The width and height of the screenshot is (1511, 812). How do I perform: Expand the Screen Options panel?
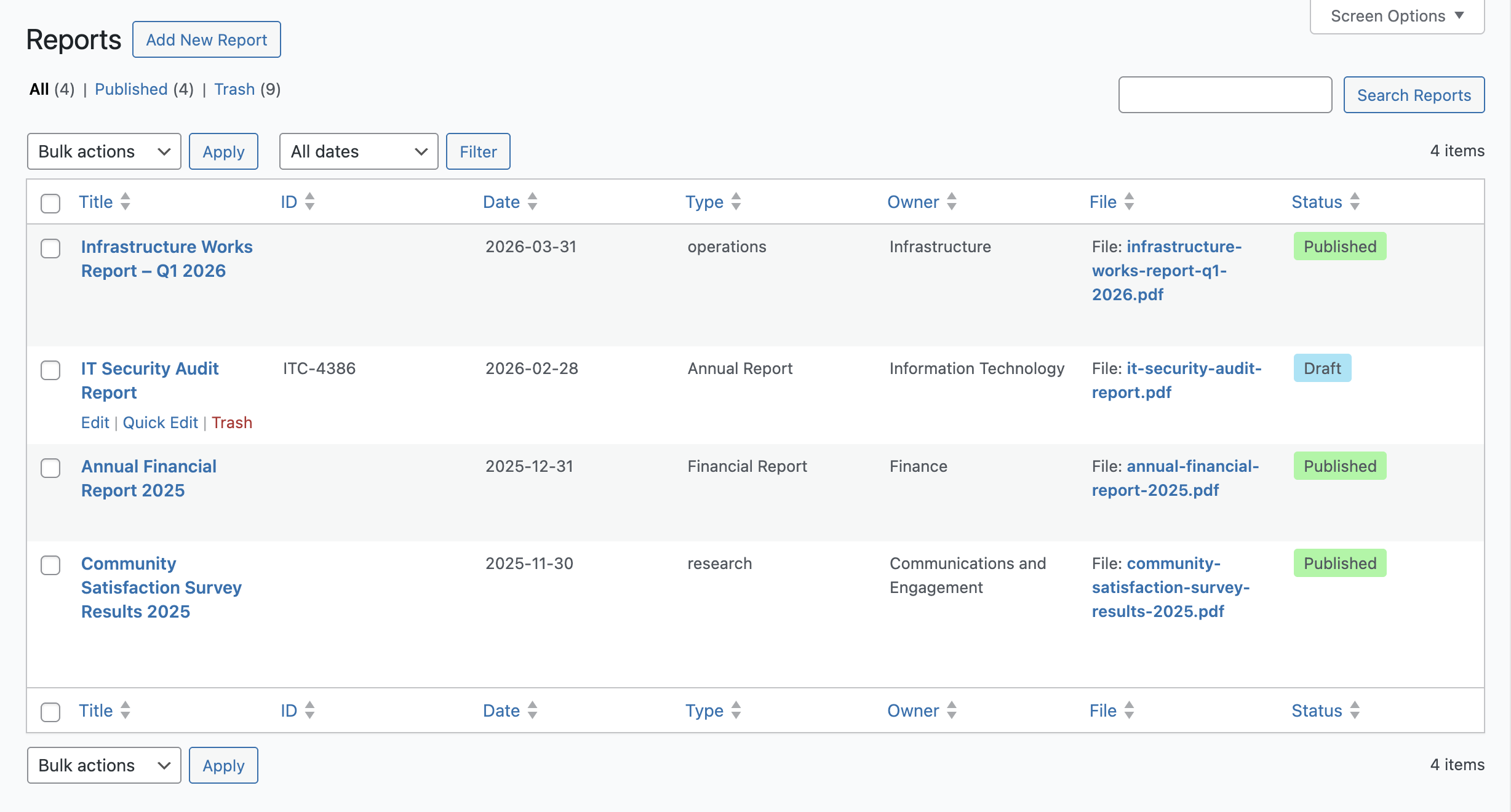pos(1397,16)
